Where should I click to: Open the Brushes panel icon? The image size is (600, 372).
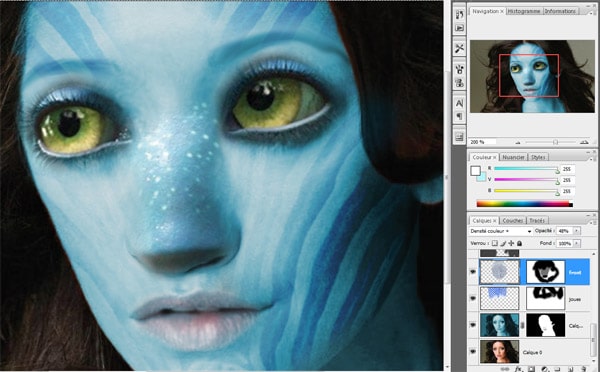[459, 69]
